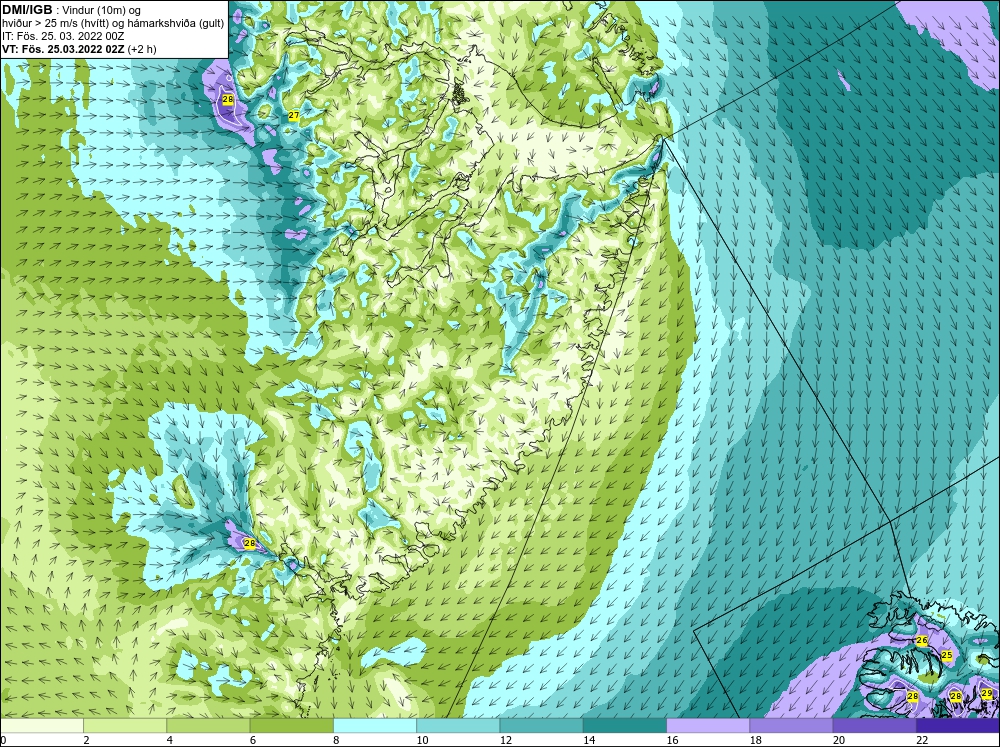Click the legend scale value 6
The height and width of the screenshot is (747, 1000).
click(253, 740)
